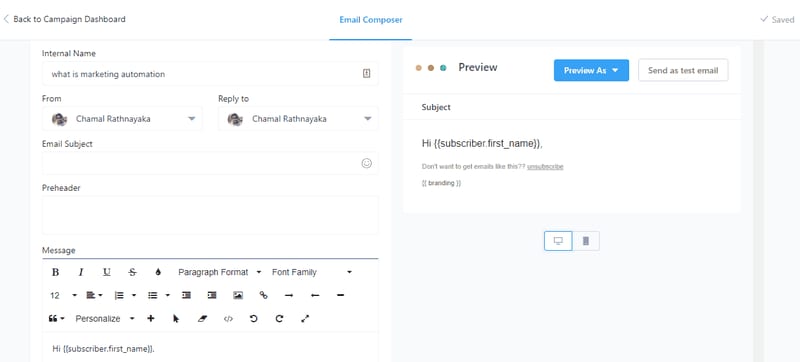Clear formatting with the eraser icon

pos(203,319)
